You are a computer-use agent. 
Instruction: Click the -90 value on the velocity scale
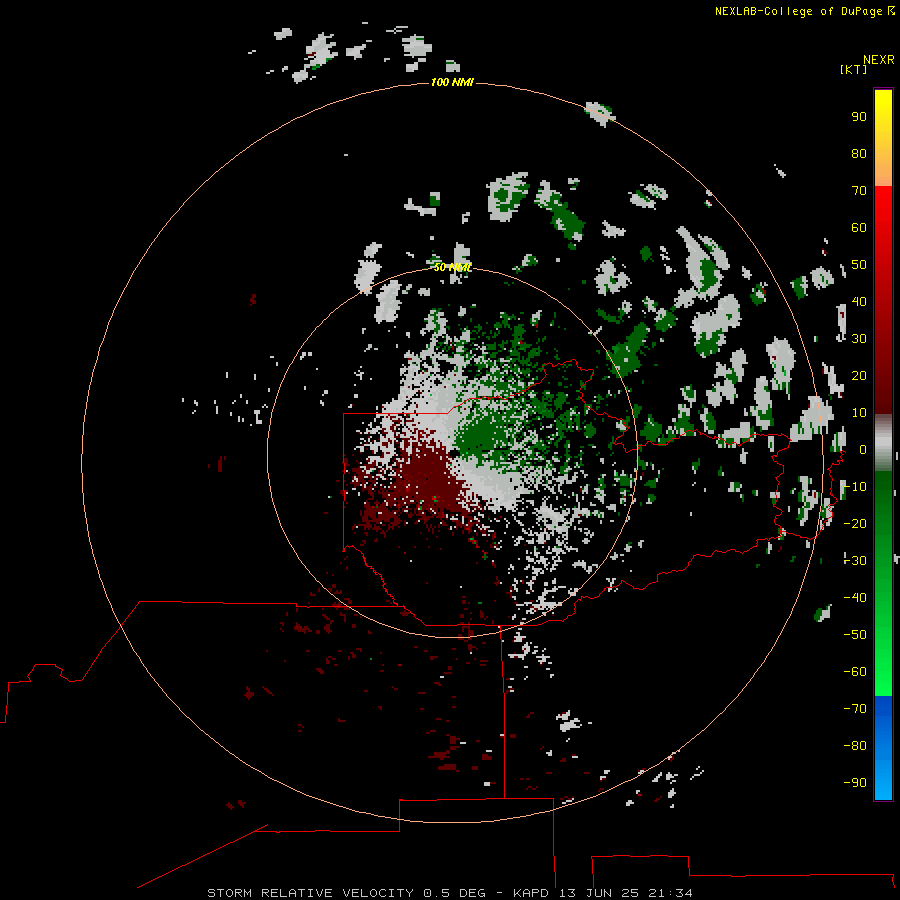(855, 782)
